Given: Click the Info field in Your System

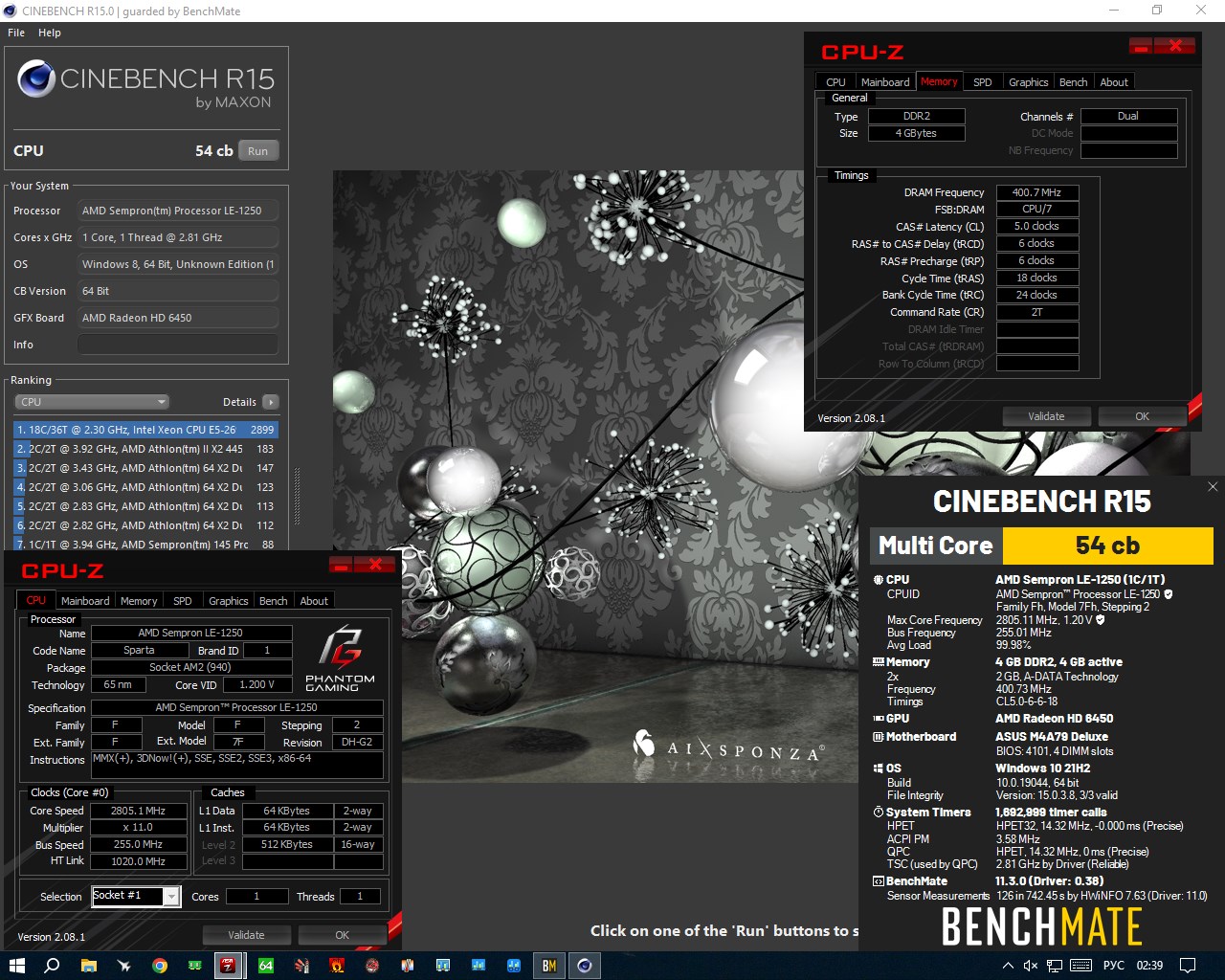Looking at the screenshot, I should click(178, 345).
